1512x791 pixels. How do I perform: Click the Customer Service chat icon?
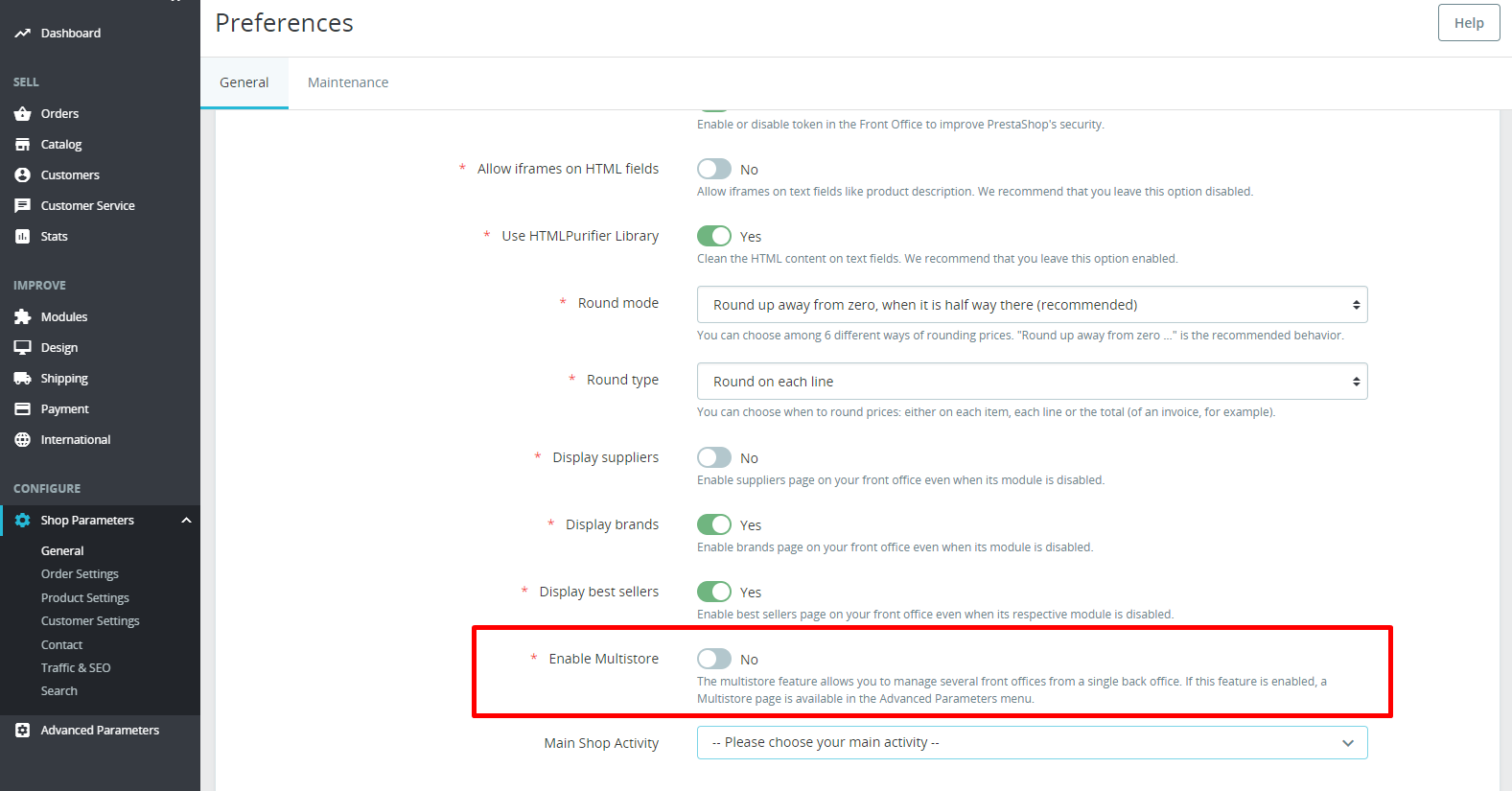coord(22,206)
